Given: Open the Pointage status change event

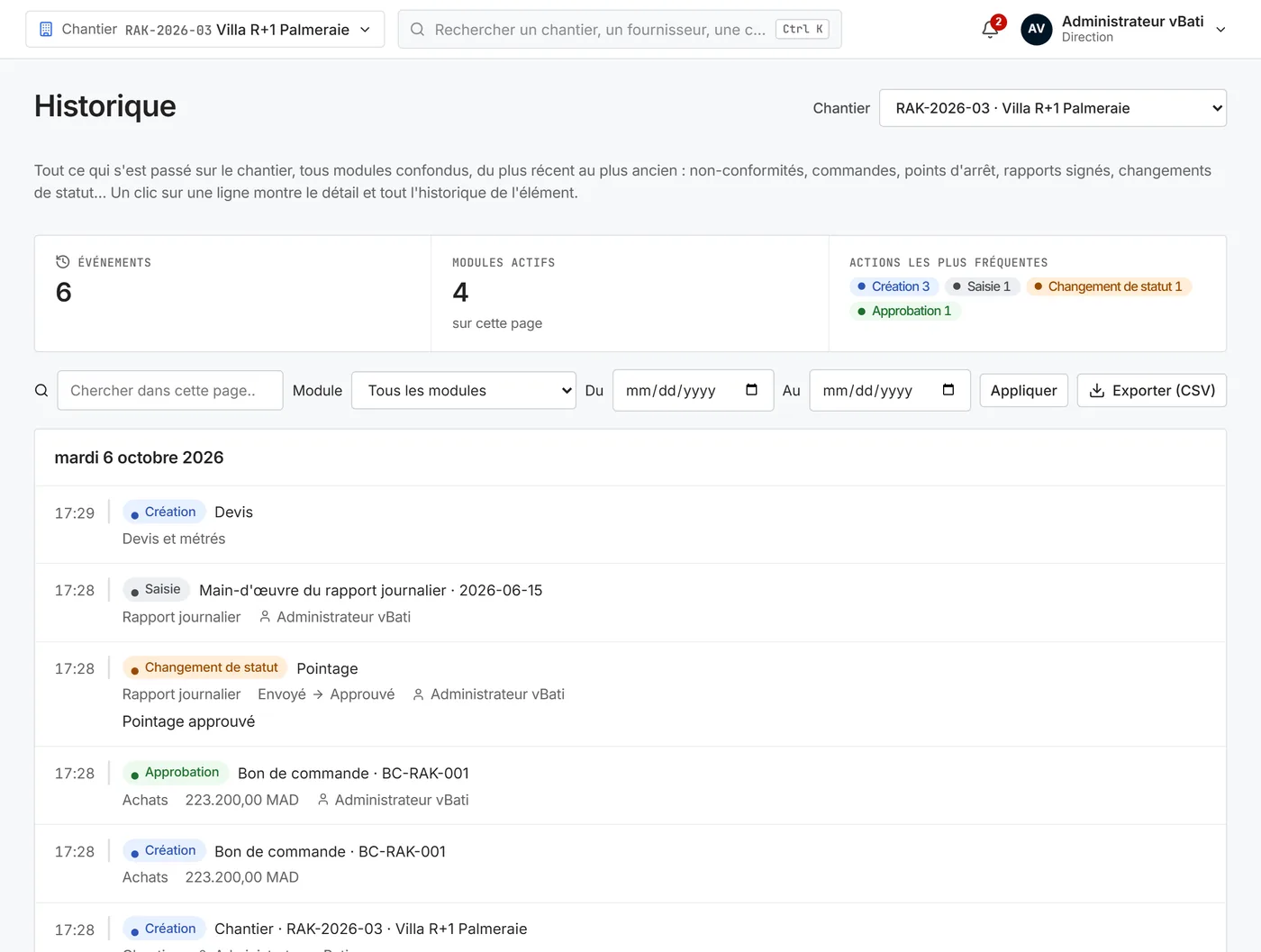Looking at the screenshot, I should [630, 694].
